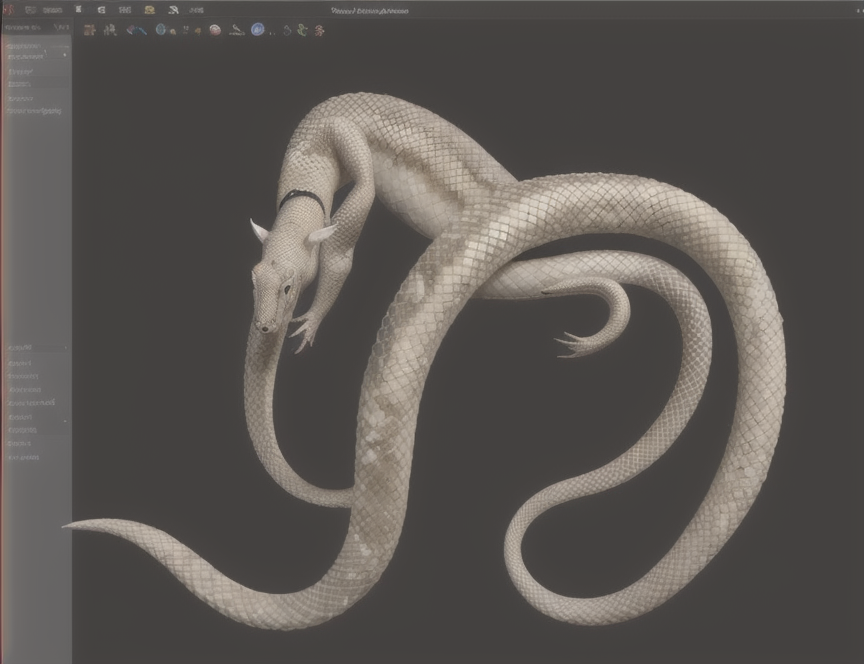The image size is (864, 664).
Task: Select the last entry in the lower sidebar list
Action: [23, 457]
